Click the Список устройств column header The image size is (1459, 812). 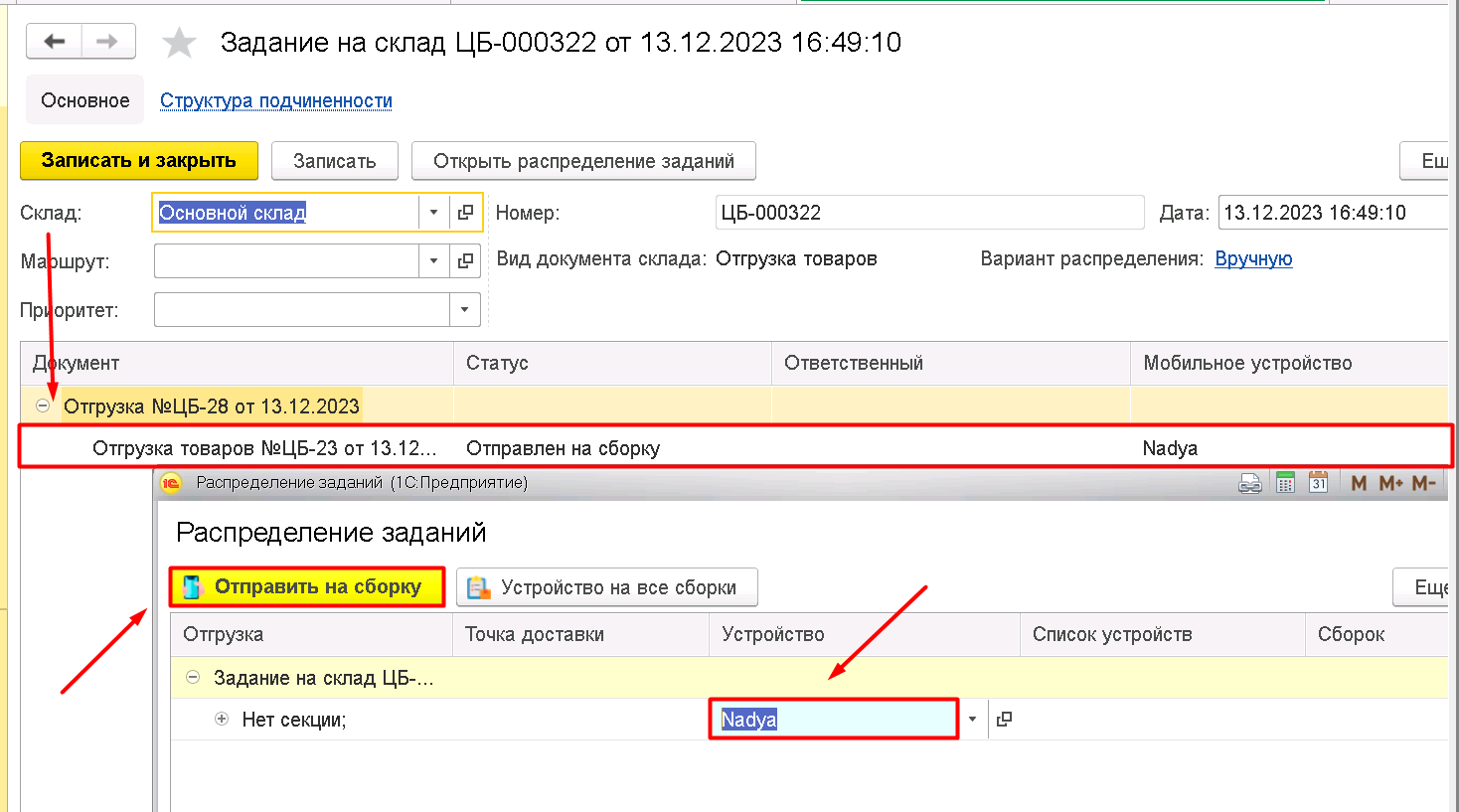pyautogui.click(x=1163, y=634)
